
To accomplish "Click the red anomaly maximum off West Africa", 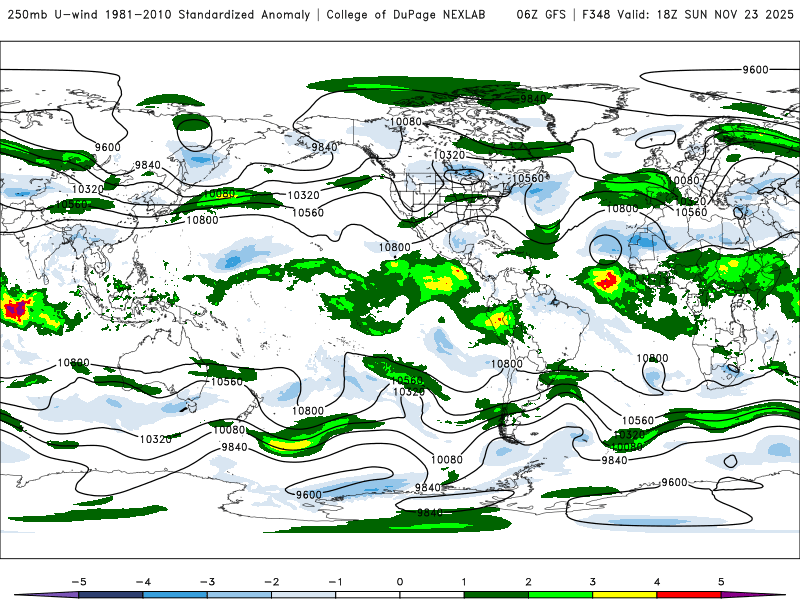I will pyautogui.click(x=607, y=281).
